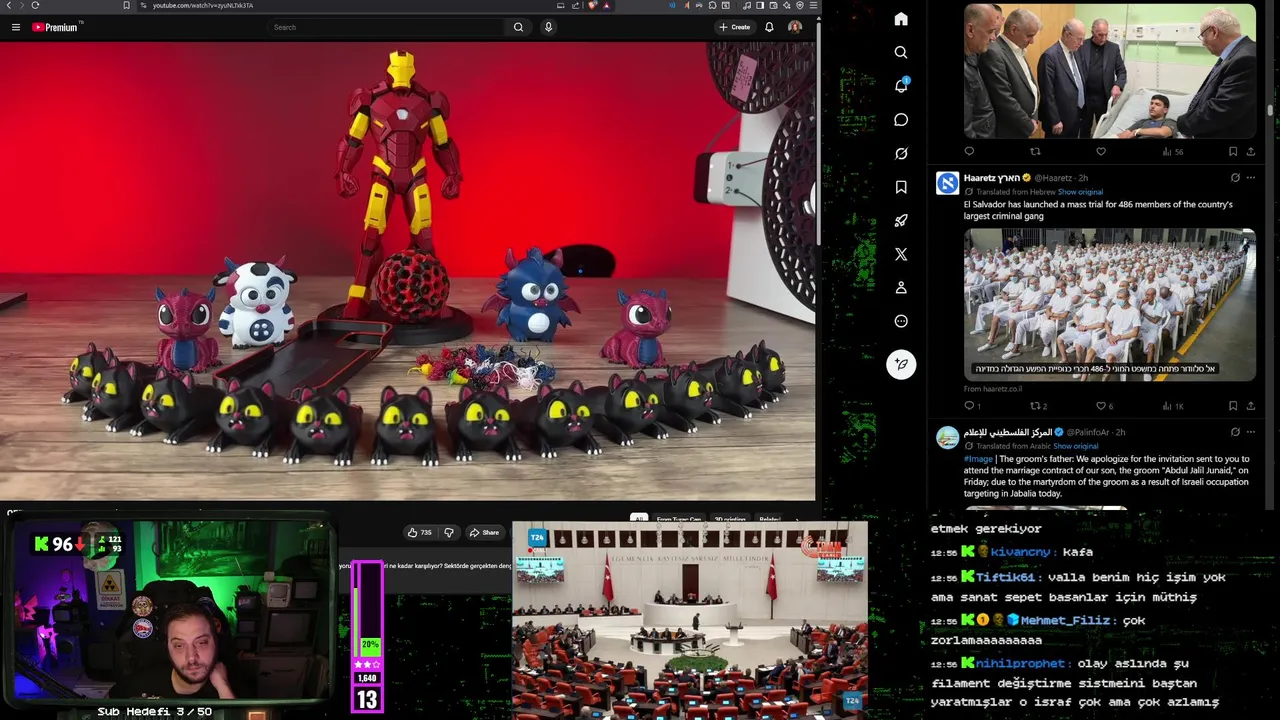Click the X timeline scrollbar
The image size is (1280, 720).
pos(1270,110)
